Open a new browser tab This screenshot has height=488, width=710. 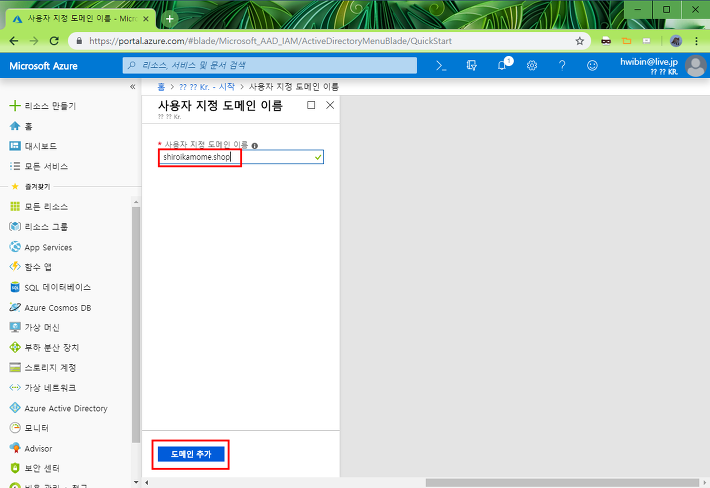click(x=170, y=19)
